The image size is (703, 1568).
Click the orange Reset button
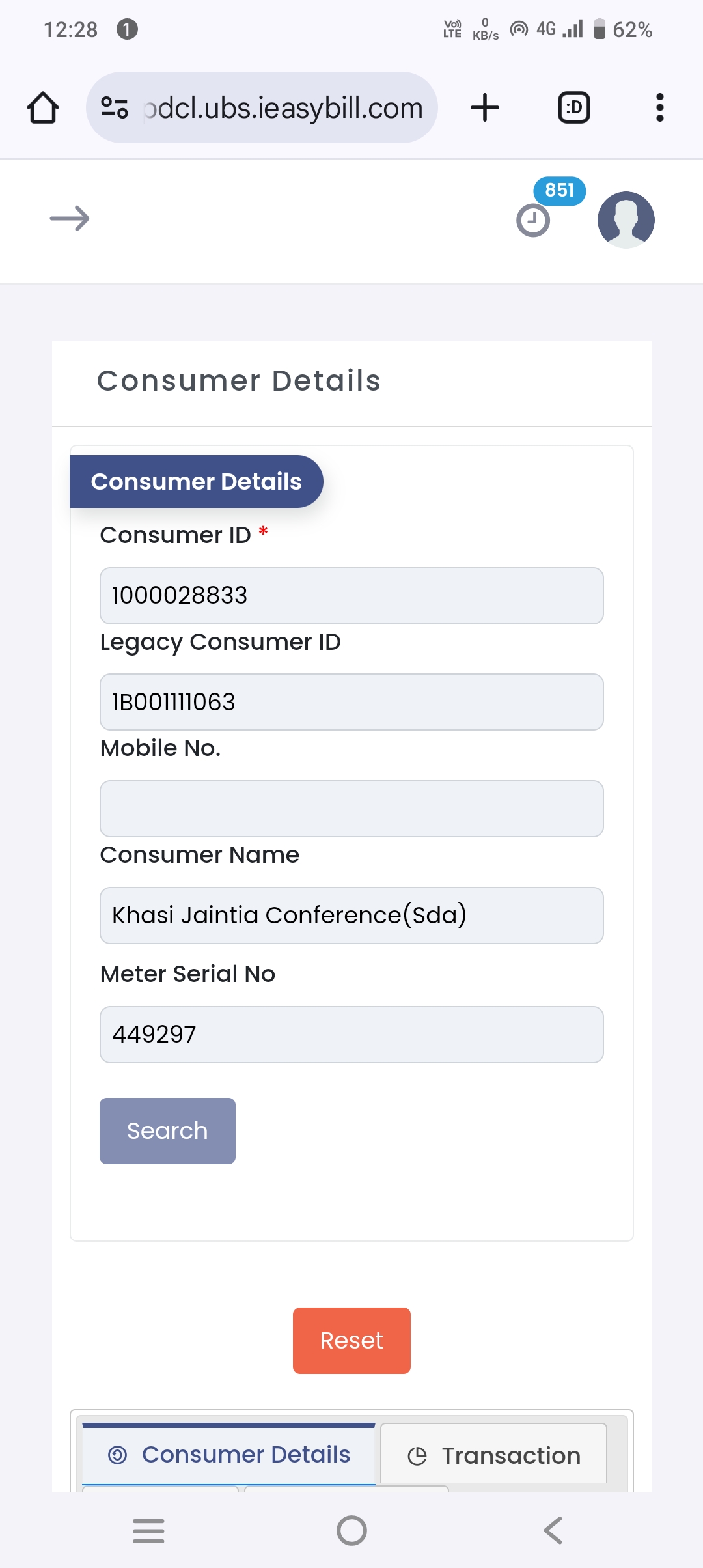click(351, 1341)
